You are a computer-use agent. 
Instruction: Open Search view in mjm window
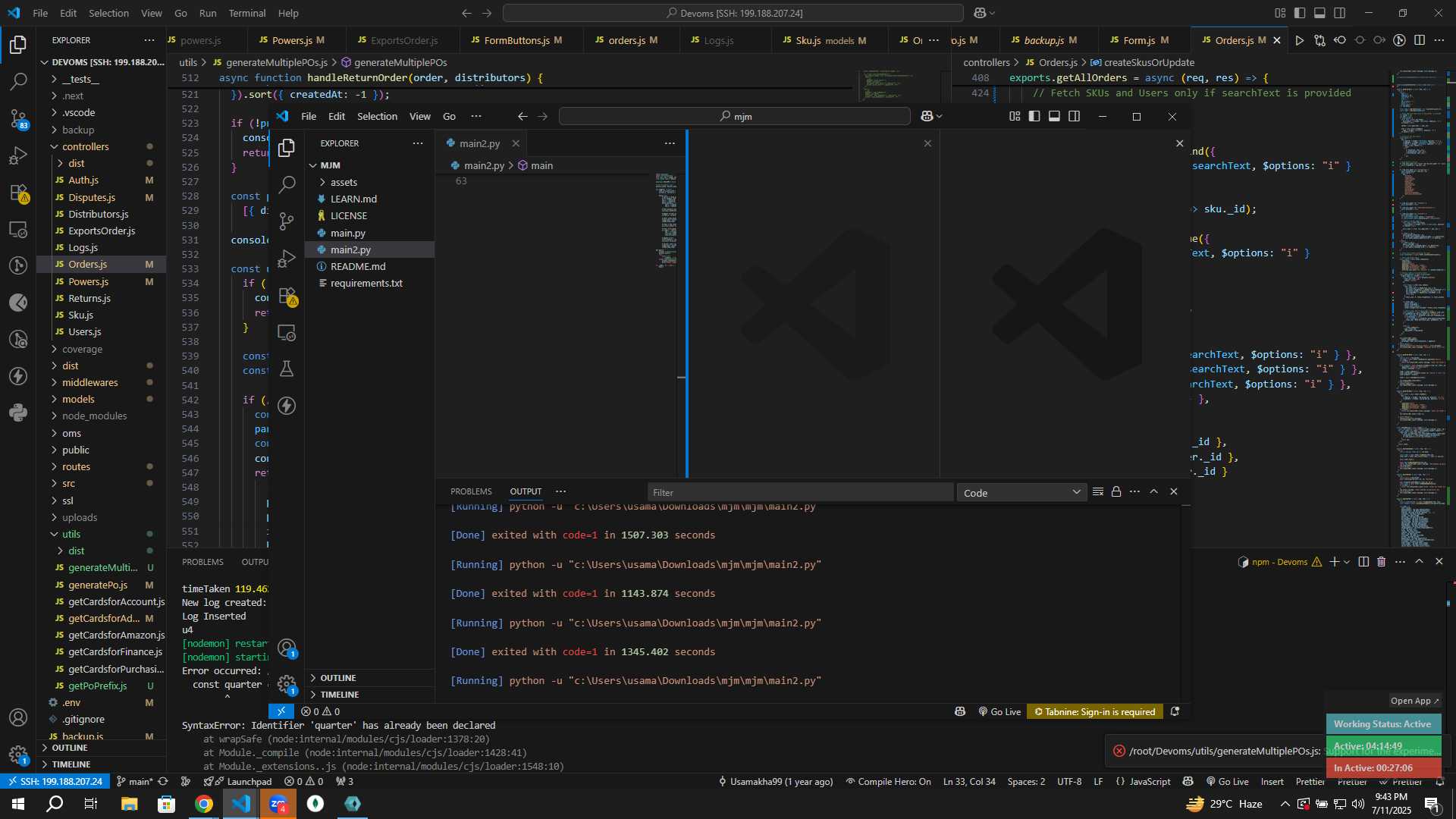point(287,184)
